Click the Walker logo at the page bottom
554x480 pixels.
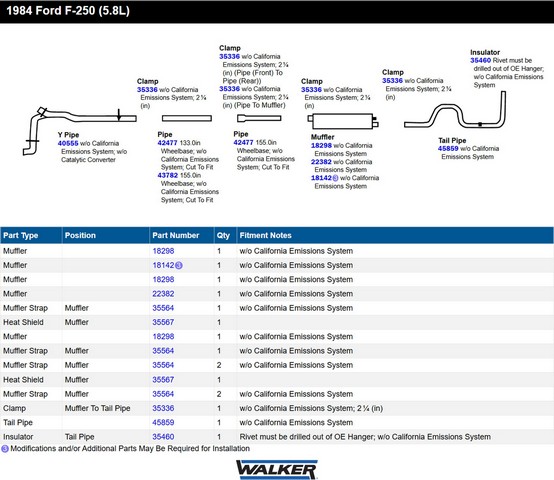click(x=277, y=469)
